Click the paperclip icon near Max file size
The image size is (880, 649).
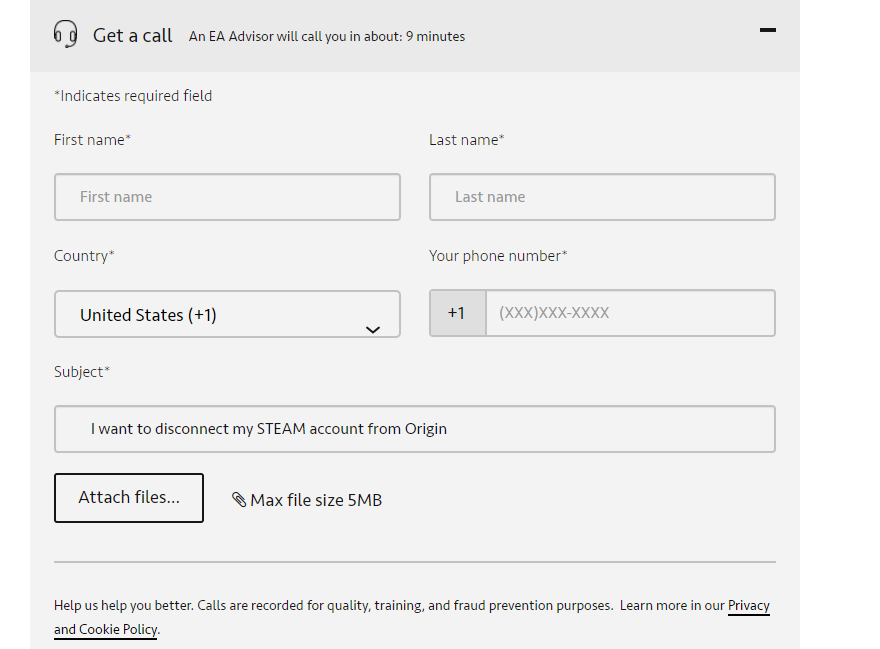point(239,500)
